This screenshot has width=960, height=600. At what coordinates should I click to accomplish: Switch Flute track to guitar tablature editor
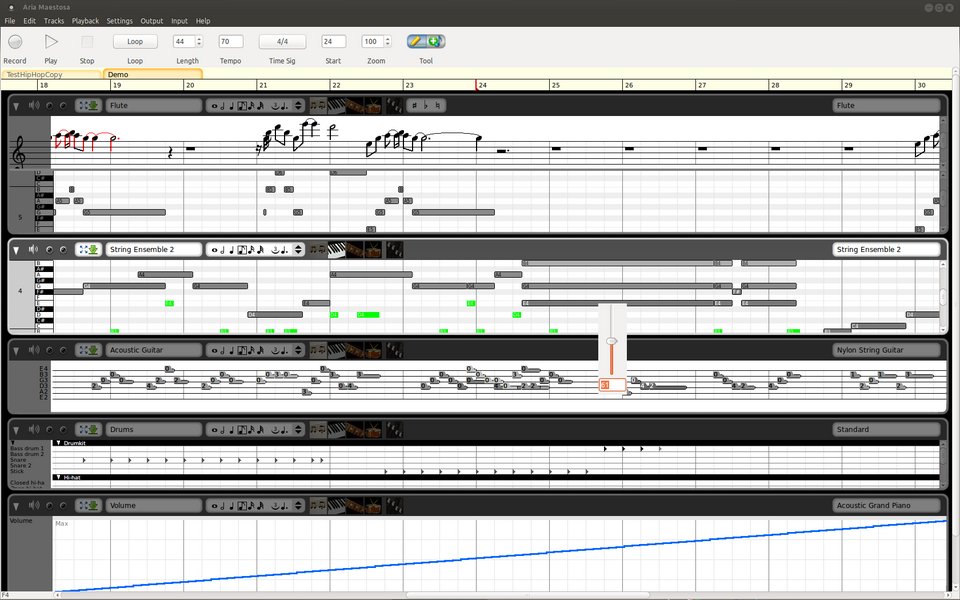tap(354, 105)
